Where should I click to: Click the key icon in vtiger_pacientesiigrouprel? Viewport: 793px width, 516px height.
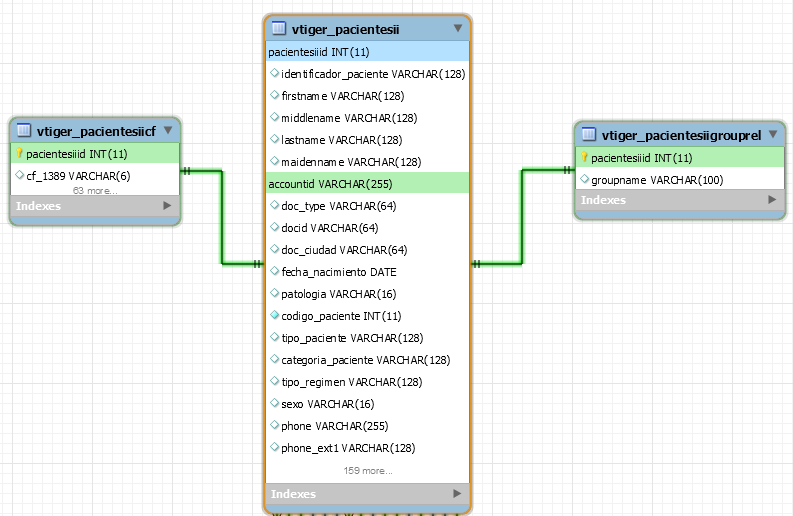[x=584, y=157]
